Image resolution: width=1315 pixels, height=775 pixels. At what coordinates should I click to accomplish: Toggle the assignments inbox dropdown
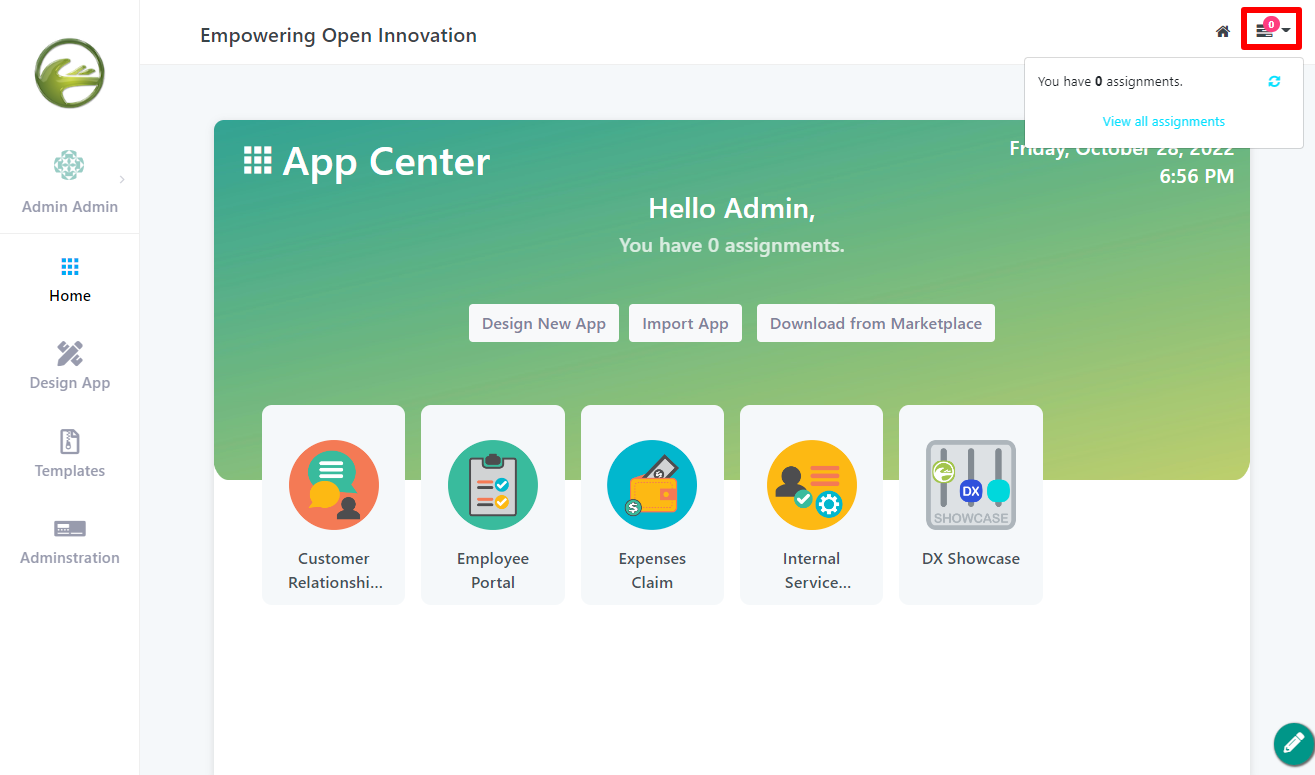pos(1272,28)
